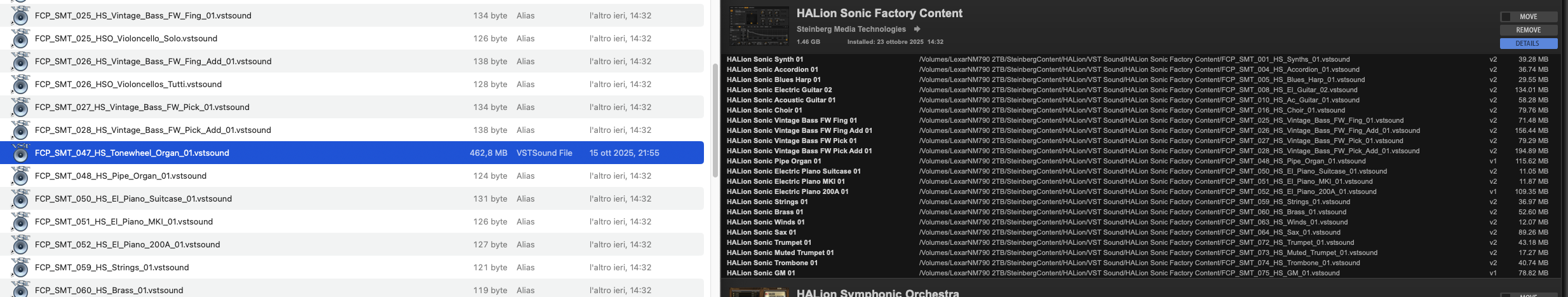This screenshot has height=297, width=1568.
Task: Click HALion Sonic Electric Piano Suitcase 01
Action: point(794,171)
